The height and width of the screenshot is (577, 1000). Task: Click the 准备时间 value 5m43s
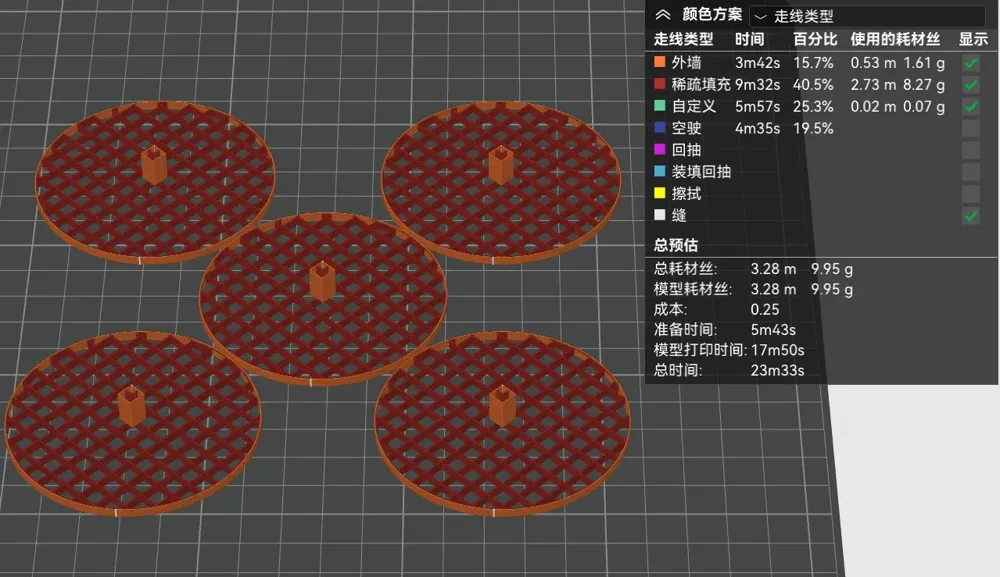(773, 330)
